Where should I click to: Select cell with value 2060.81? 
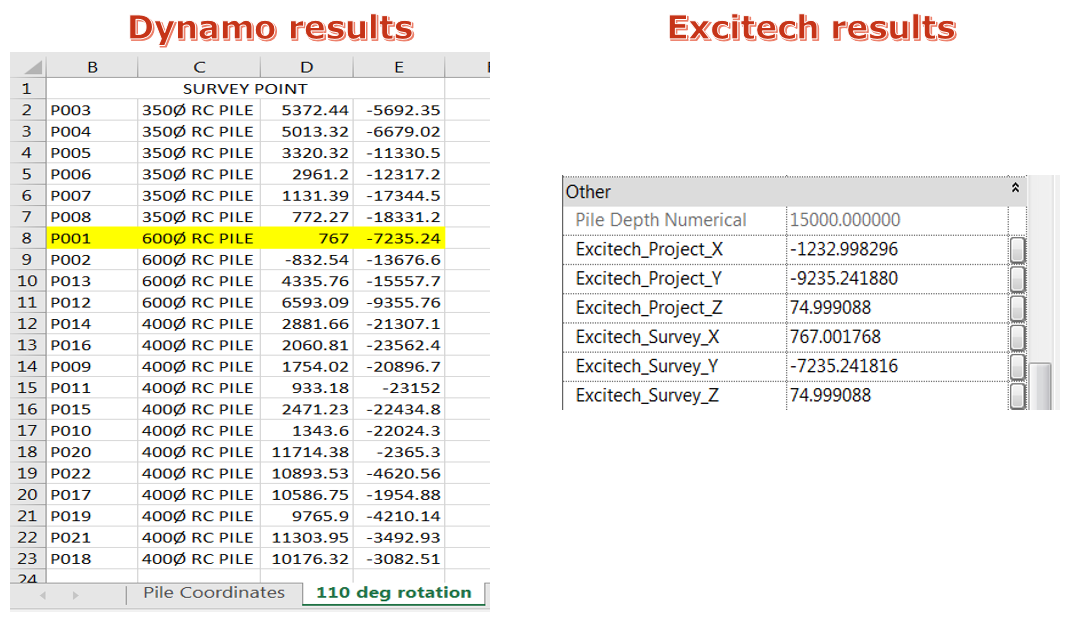[x=307, y=345]
